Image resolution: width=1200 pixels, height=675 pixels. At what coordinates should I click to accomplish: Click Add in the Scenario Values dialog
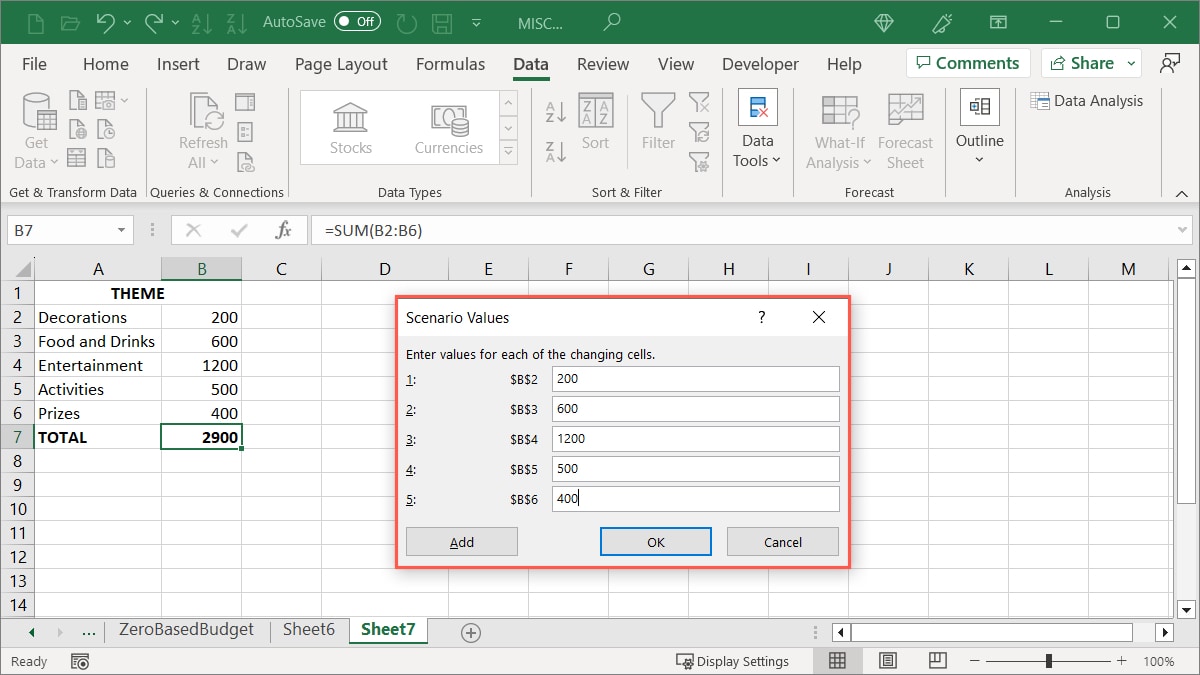[461, 541]
